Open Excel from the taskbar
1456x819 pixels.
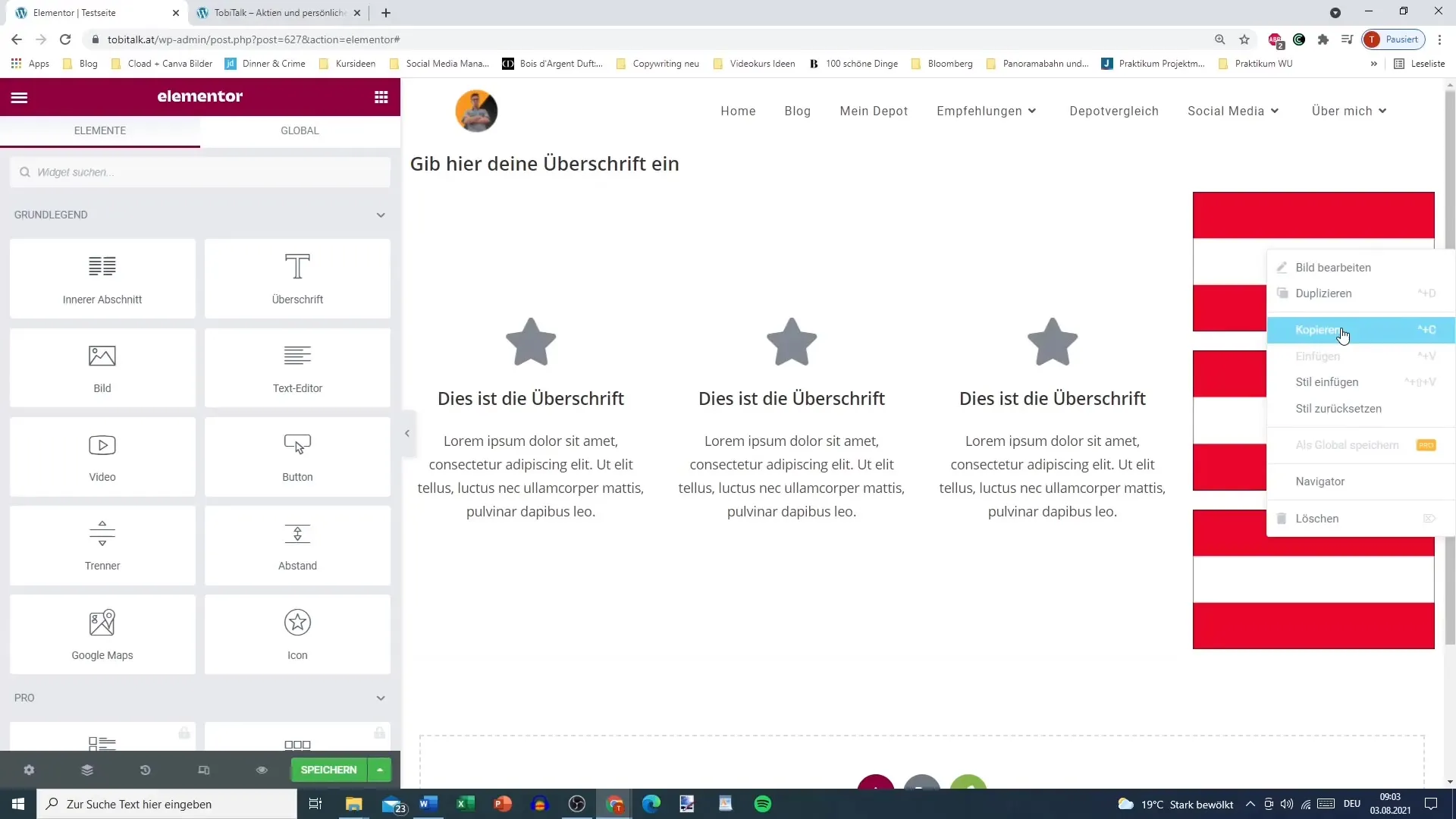pyautogui.click(x=466, y=804)
